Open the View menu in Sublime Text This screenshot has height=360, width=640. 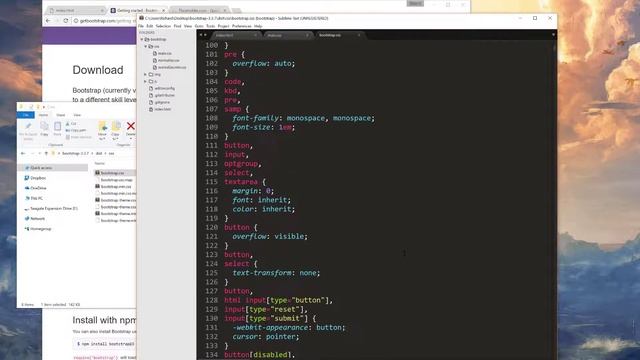(x=188, y=26)
